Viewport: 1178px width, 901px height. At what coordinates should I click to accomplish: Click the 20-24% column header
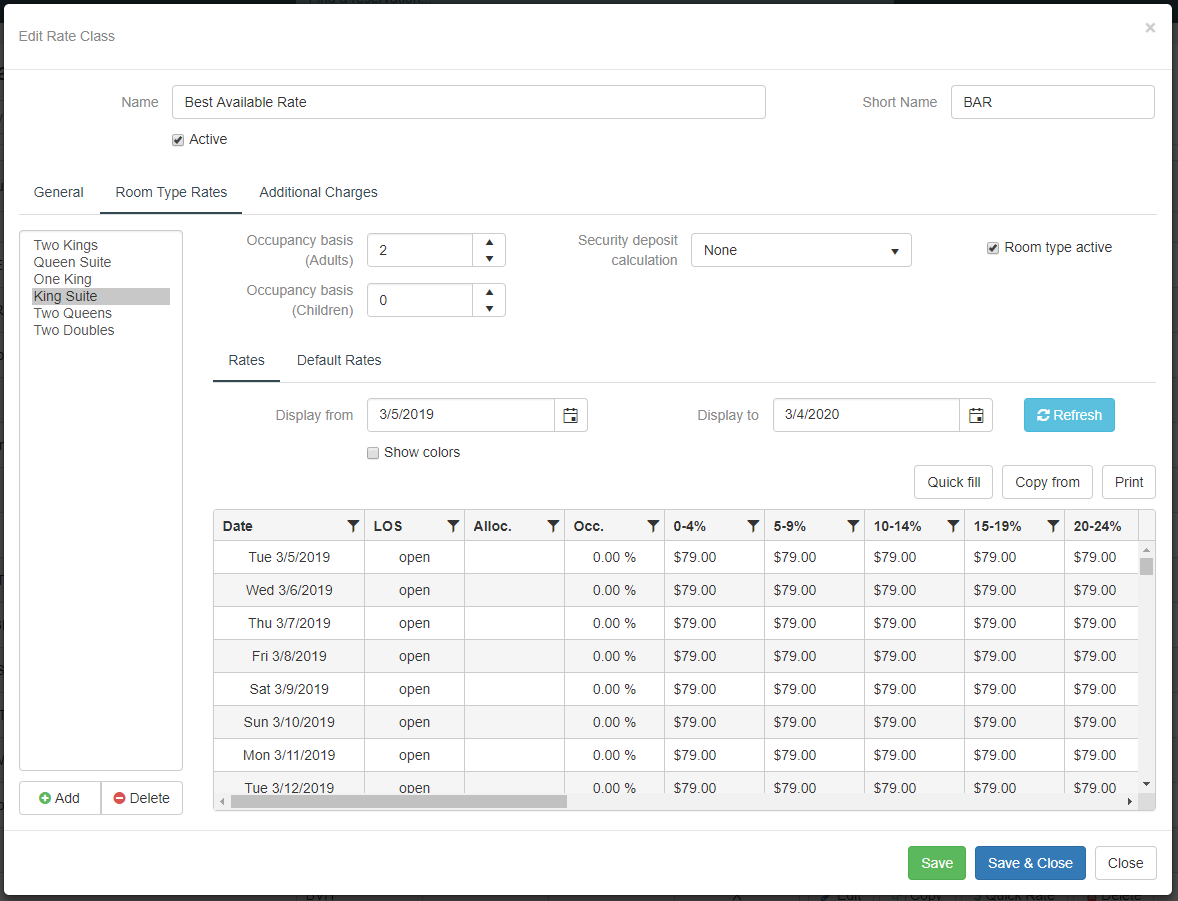1101,526
